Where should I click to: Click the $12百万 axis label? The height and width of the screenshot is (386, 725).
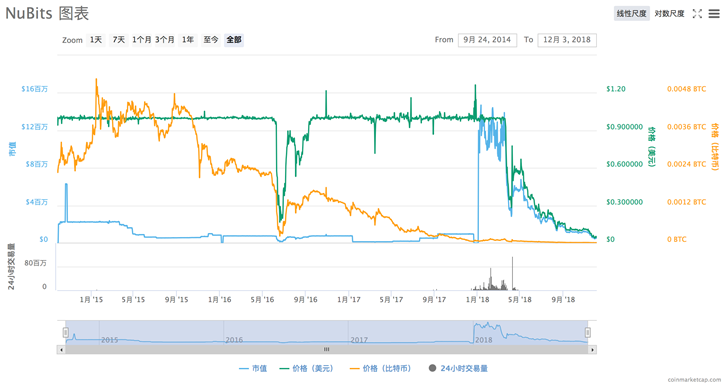pyautogui.click(x=35, y=127)
